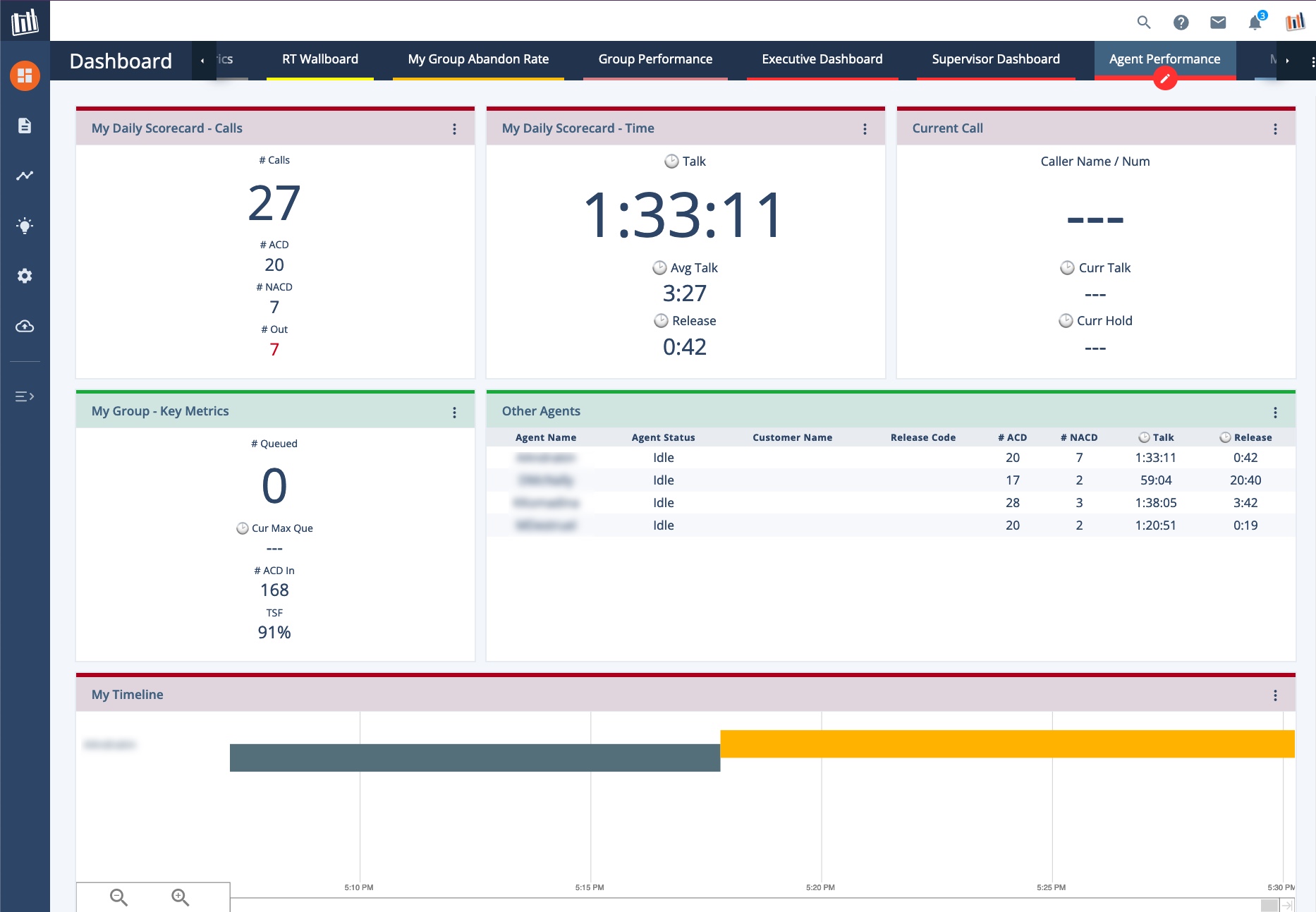Viewport: 1316px width, 912px height.
Task: Open My Group - Key Metrics options menu
Action: pyautogui.click(x=454, y=413)
